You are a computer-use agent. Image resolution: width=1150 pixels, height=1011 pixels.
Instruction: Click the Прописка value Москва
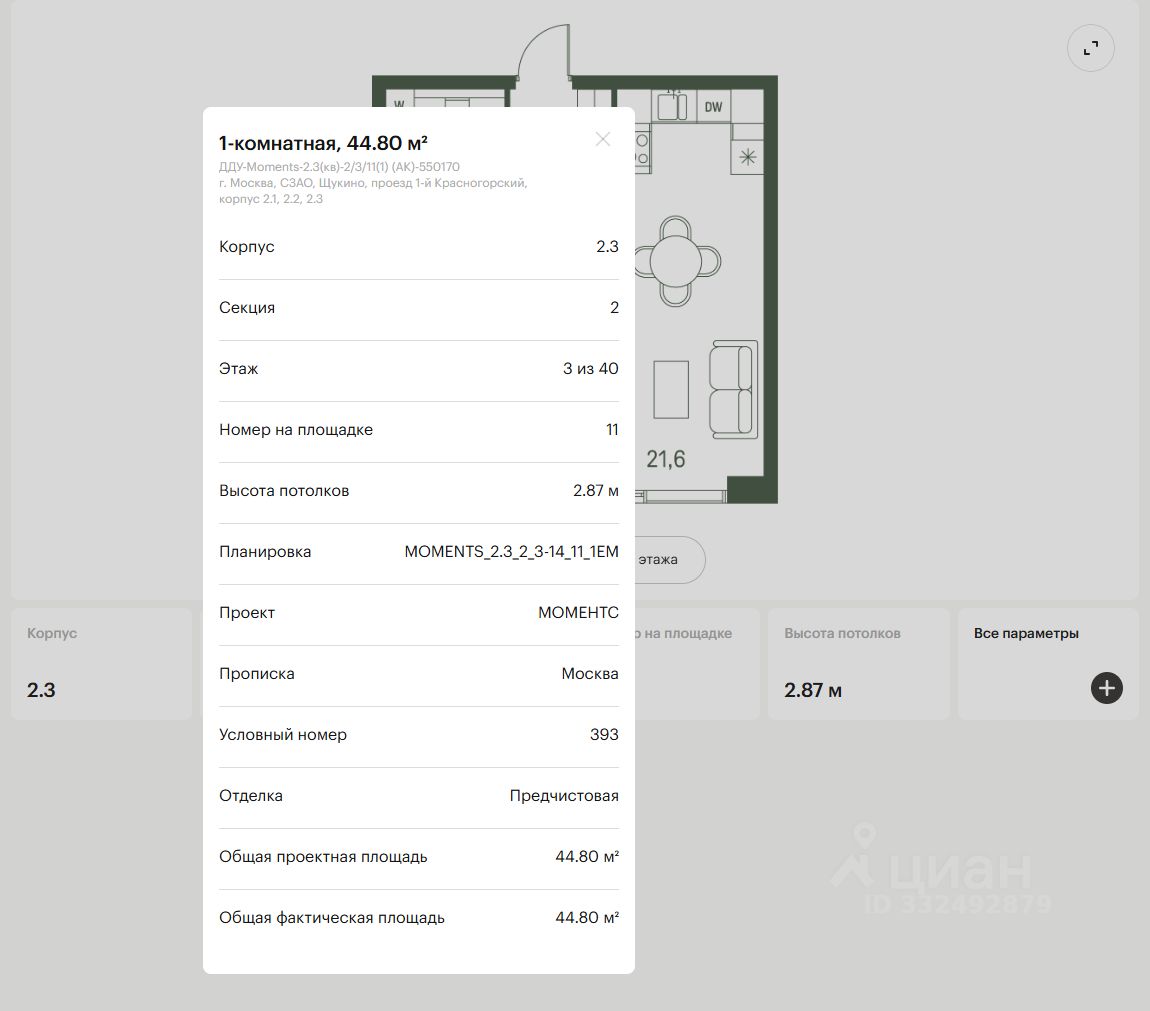pos(590,673)
